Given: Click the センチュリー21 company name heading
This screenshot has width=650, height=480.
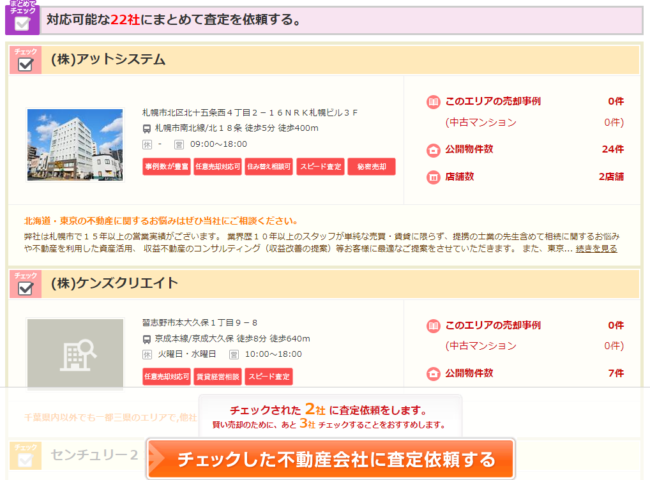Looking at the screenshot, I should tap(95, 455).
